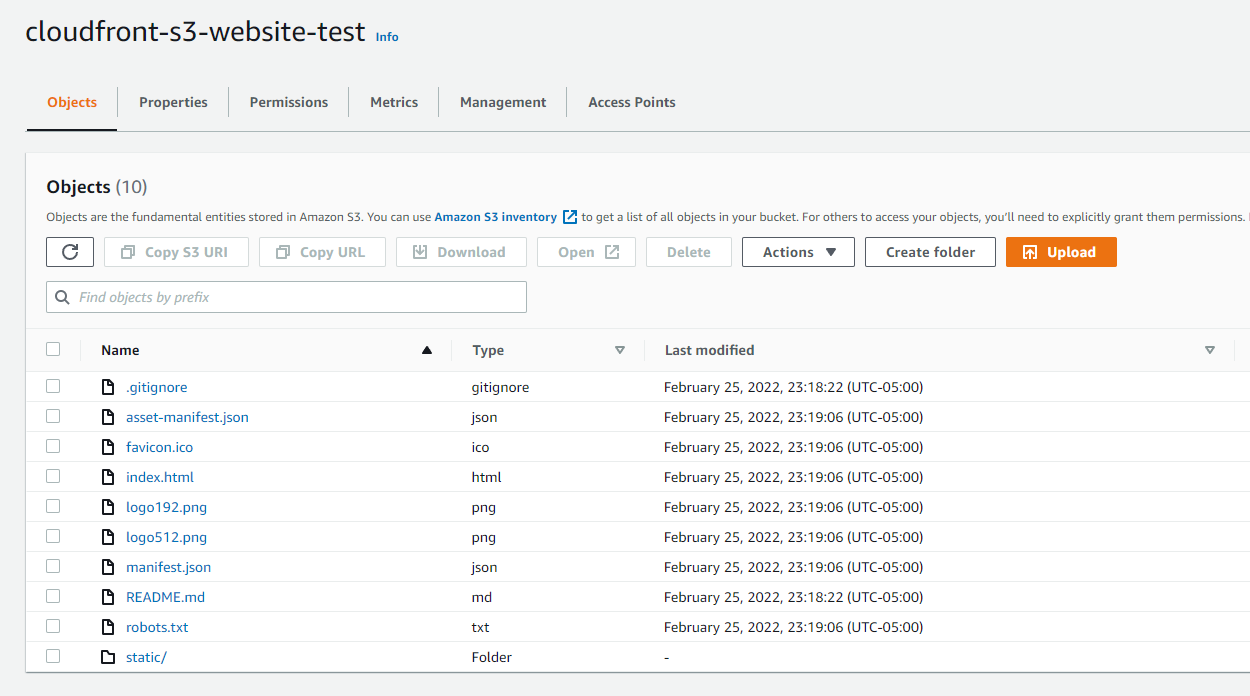Click the Download button
The image size is (1250, 696).
461,252
